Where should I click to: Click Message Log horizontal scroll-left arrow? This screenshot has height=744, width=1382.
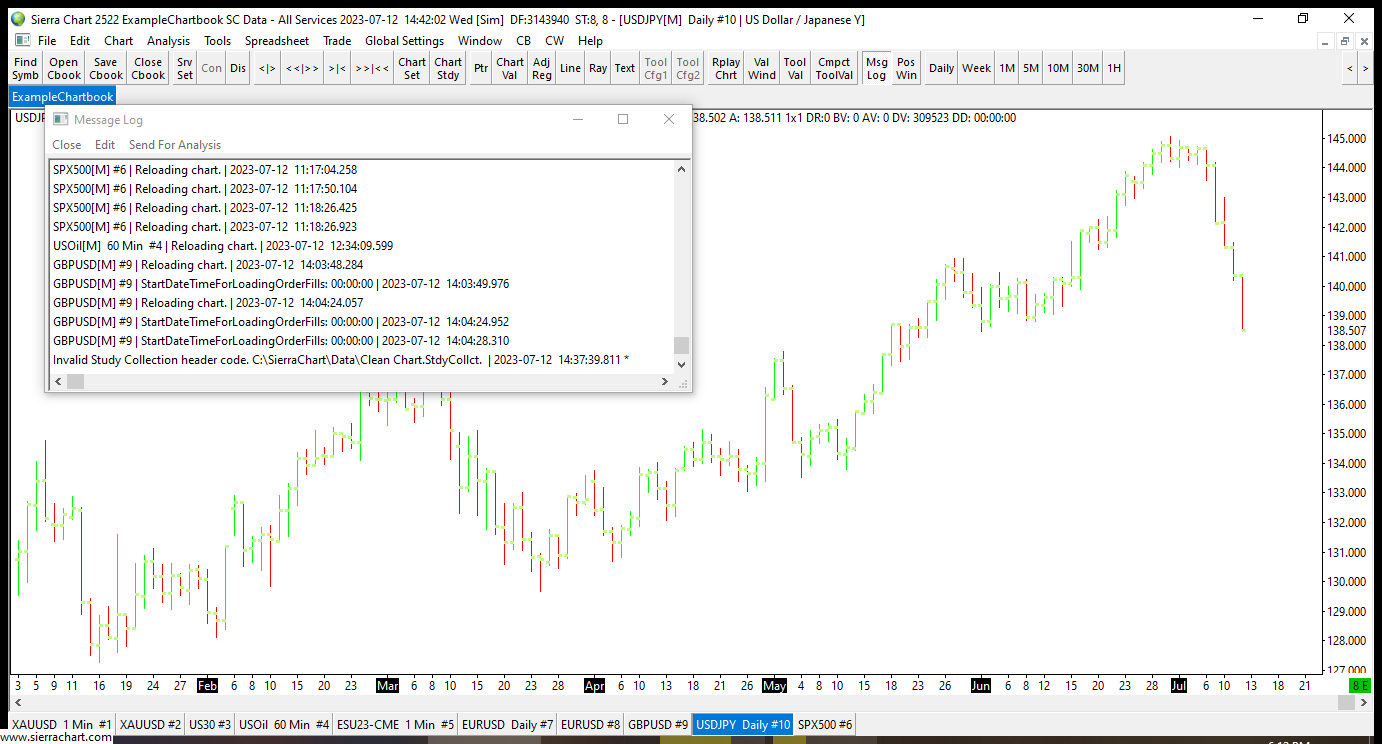(57, 382)
